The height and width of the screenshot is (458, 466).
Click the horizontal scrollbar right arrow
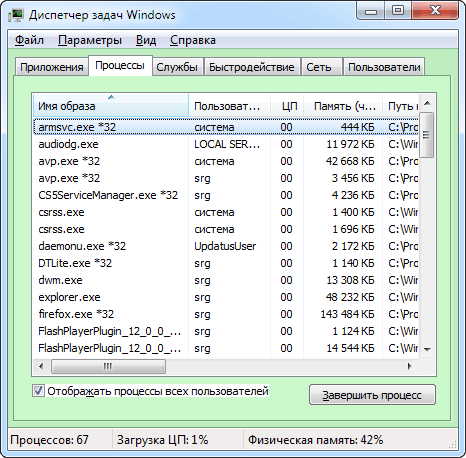tap(410, 367)
